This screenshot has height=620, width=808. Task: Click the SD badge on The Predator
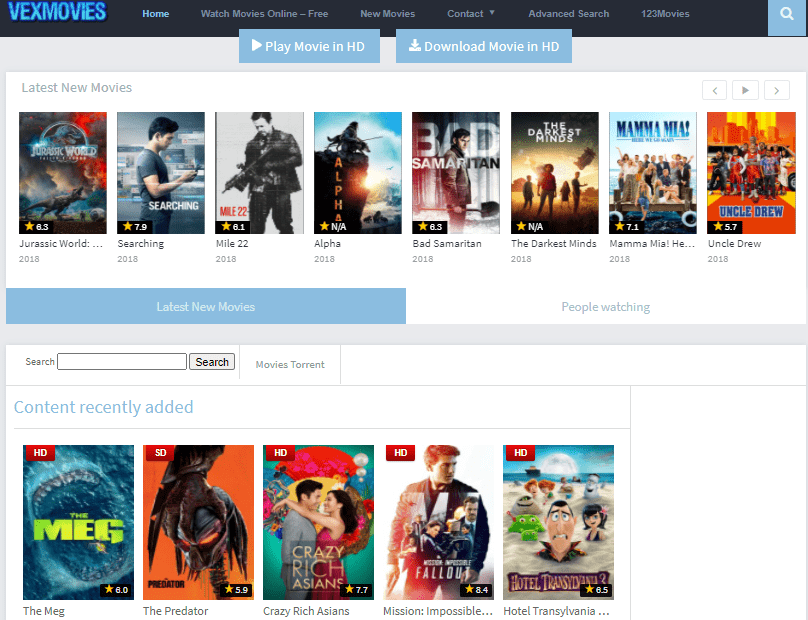[160, 453]
